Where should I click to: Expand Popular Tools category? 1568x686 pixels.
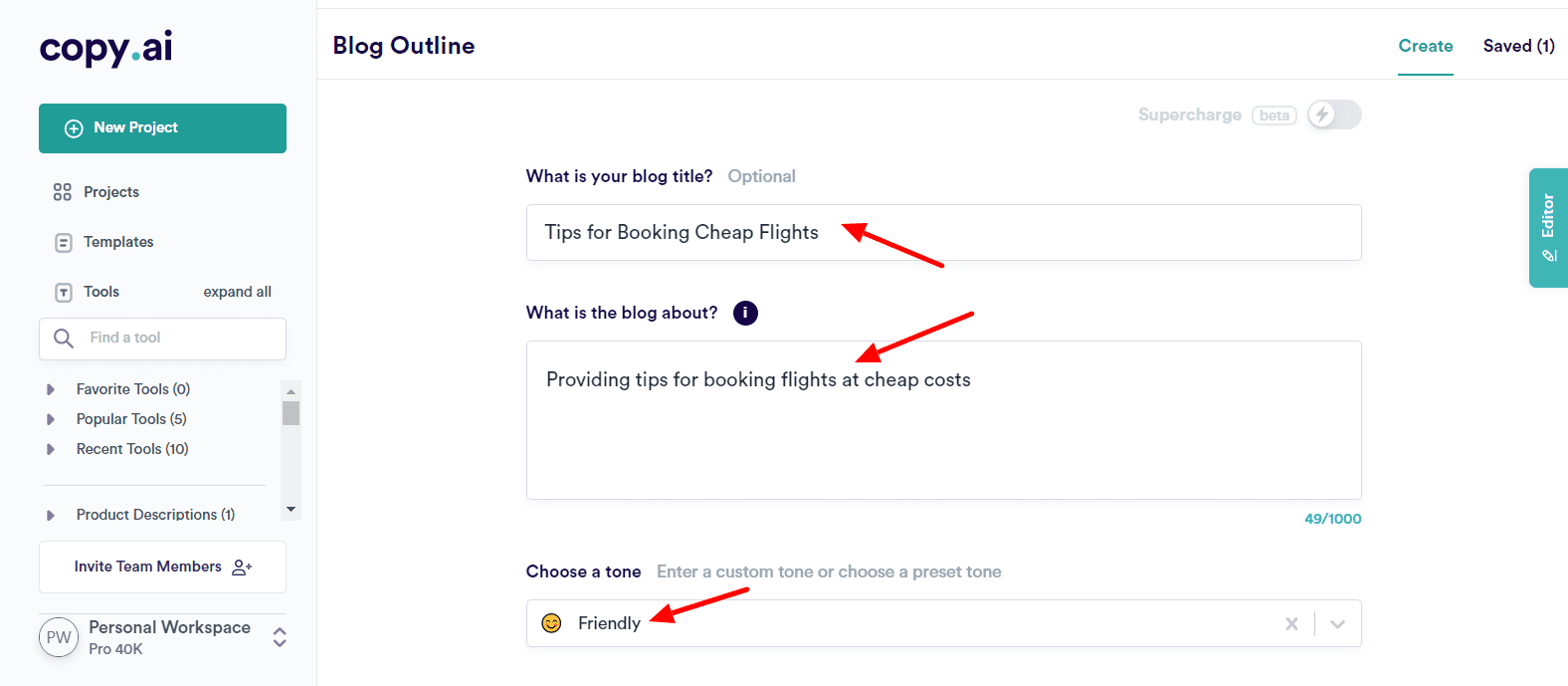[51, 419]
